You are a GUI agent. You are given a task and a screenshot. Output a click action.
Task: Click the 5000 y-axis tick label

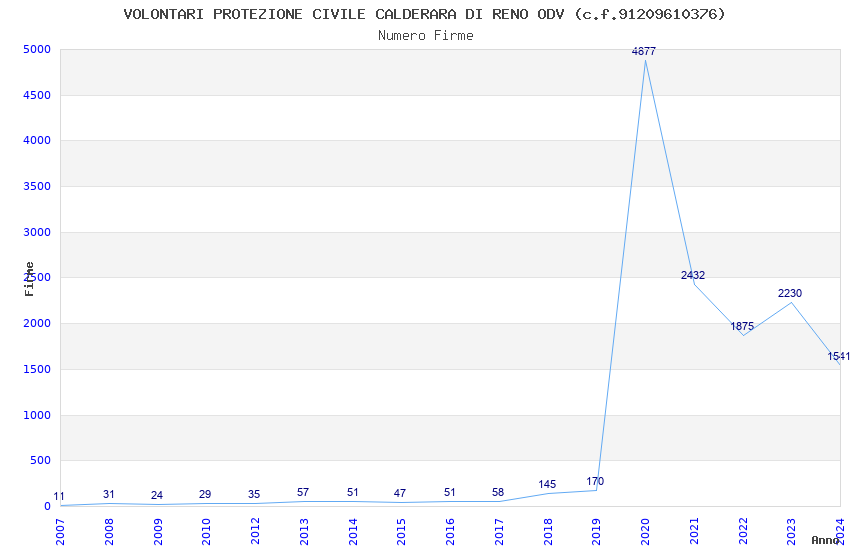(36, 49)
